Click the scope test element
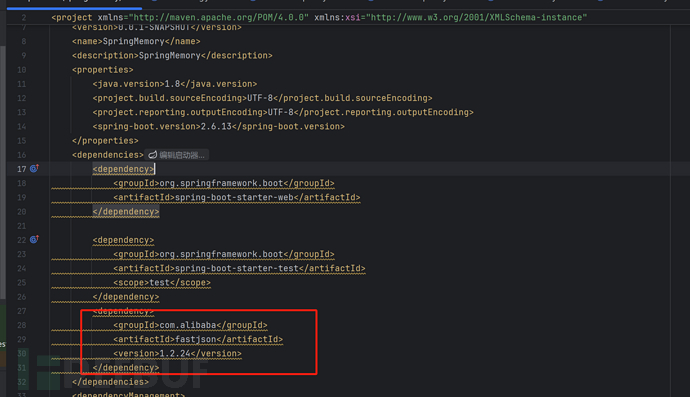Viewport: 690px width, 397px height. coord(162,283)
